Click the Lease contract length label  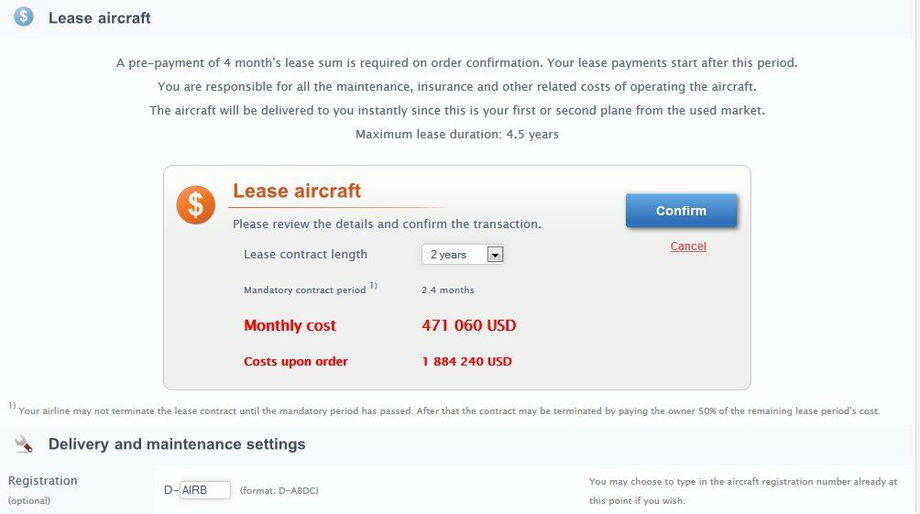point(306,255)
